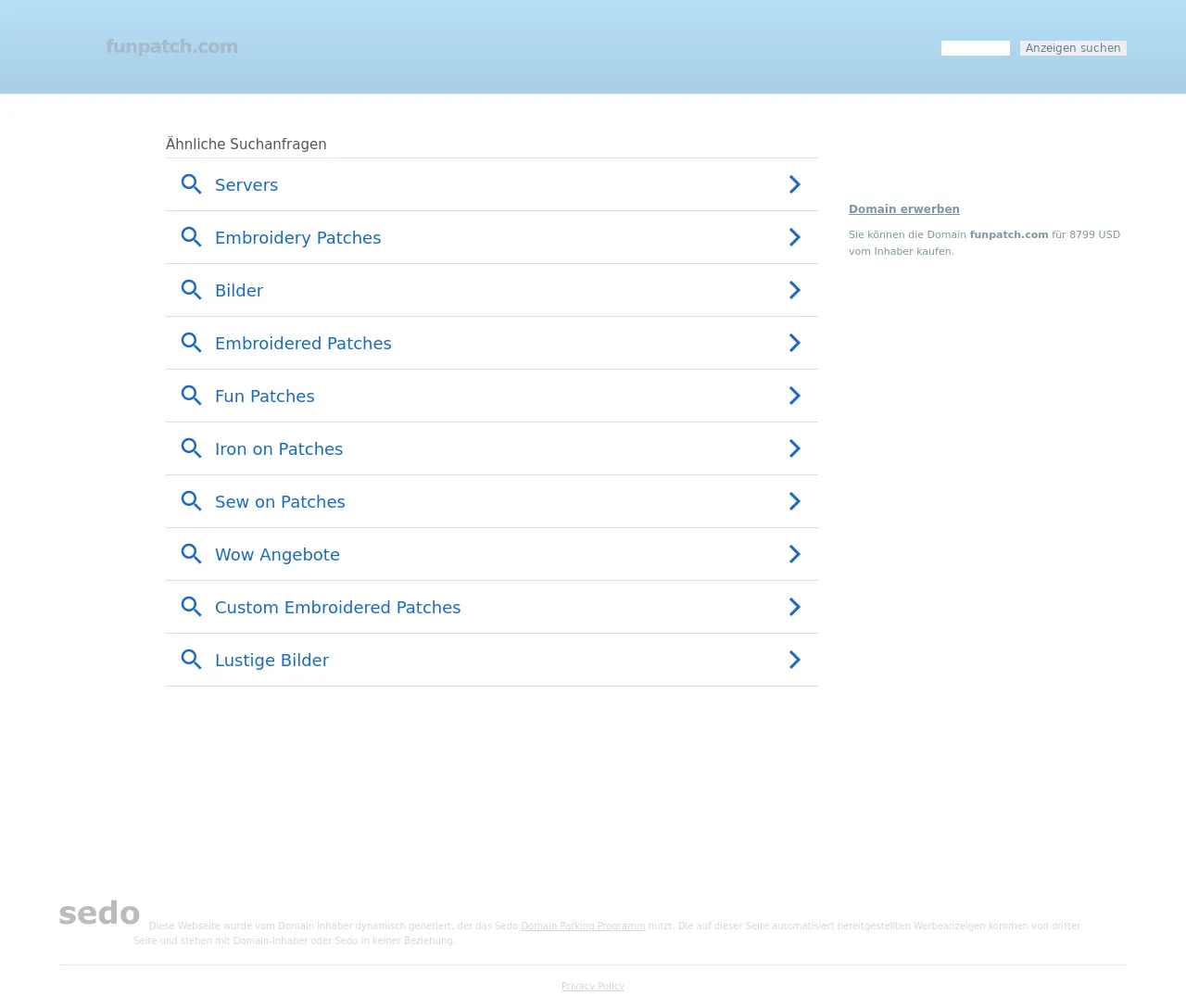Click the magnifier icon beside Wow Angebote

(x=191, y=554)
